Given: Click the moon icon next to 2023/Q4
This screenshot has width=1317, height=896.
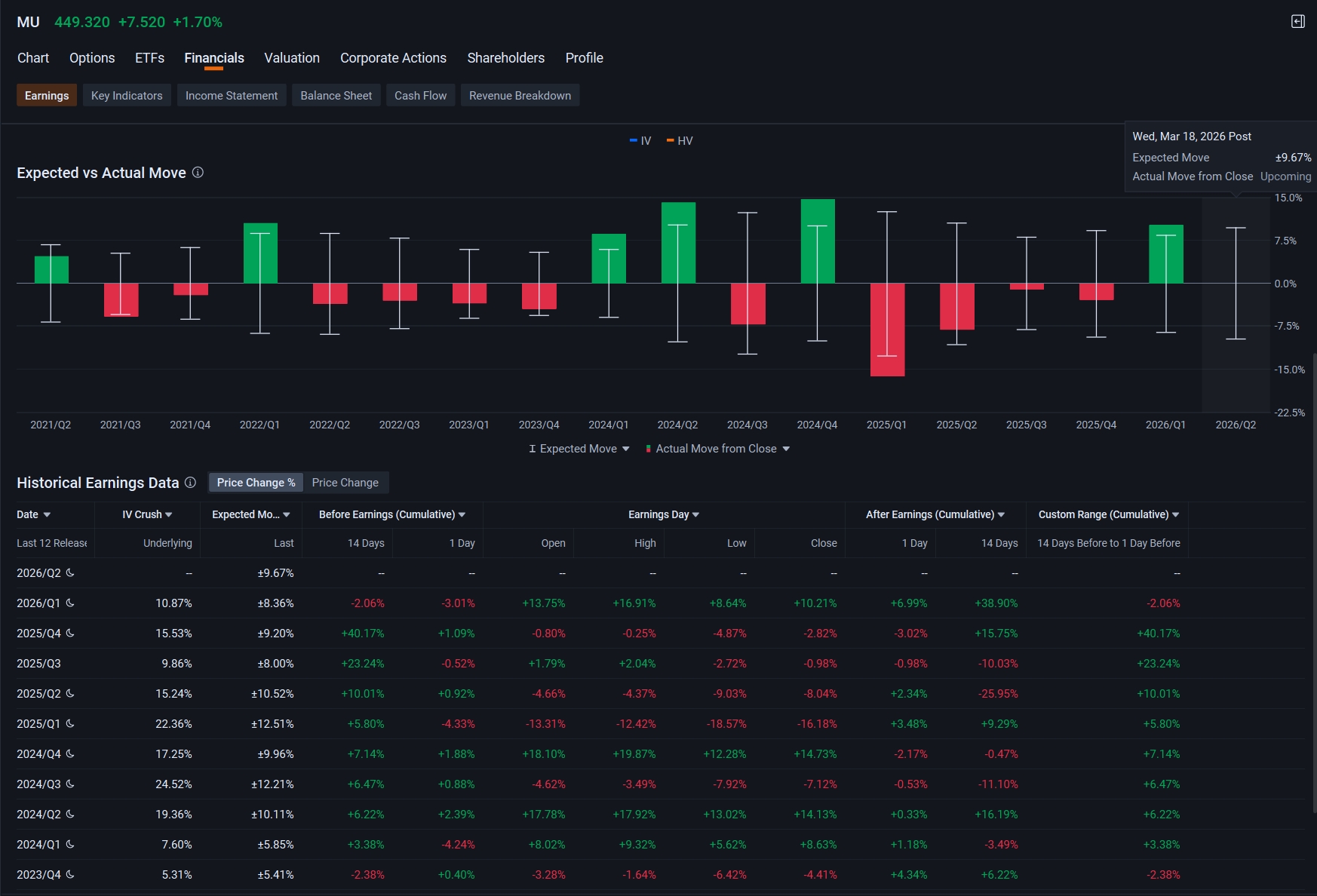Looking at the screenshot, I should tap(70, 874).
